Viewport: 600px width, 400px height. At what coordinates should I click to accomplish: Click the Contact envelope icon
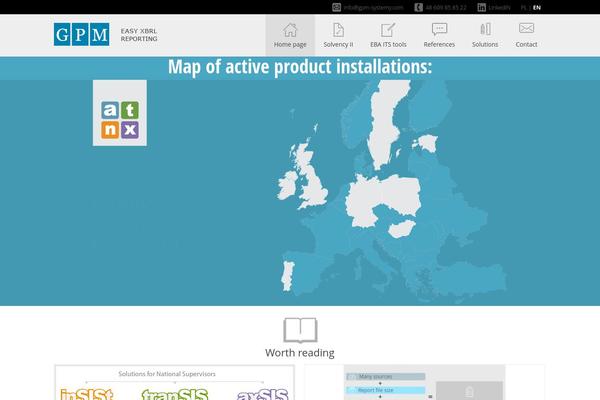point(526,28)
